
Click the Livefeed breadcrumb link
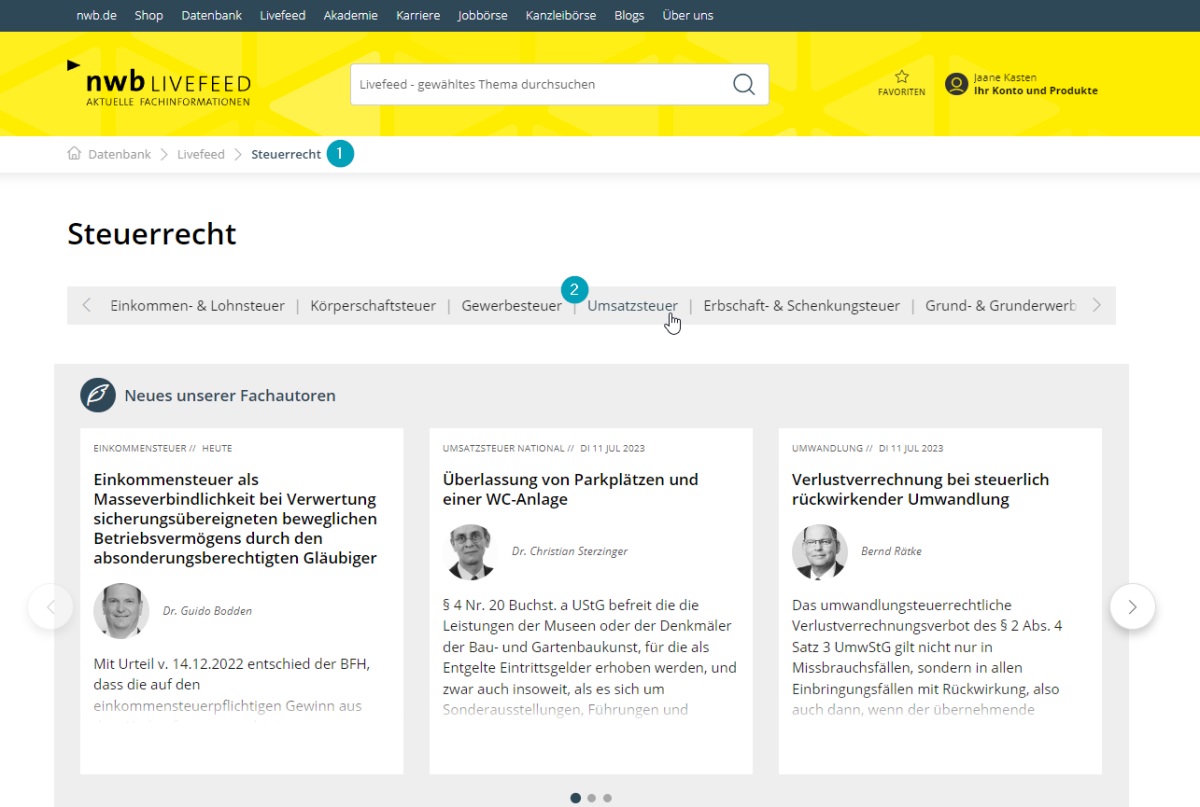tap(201, 154)
